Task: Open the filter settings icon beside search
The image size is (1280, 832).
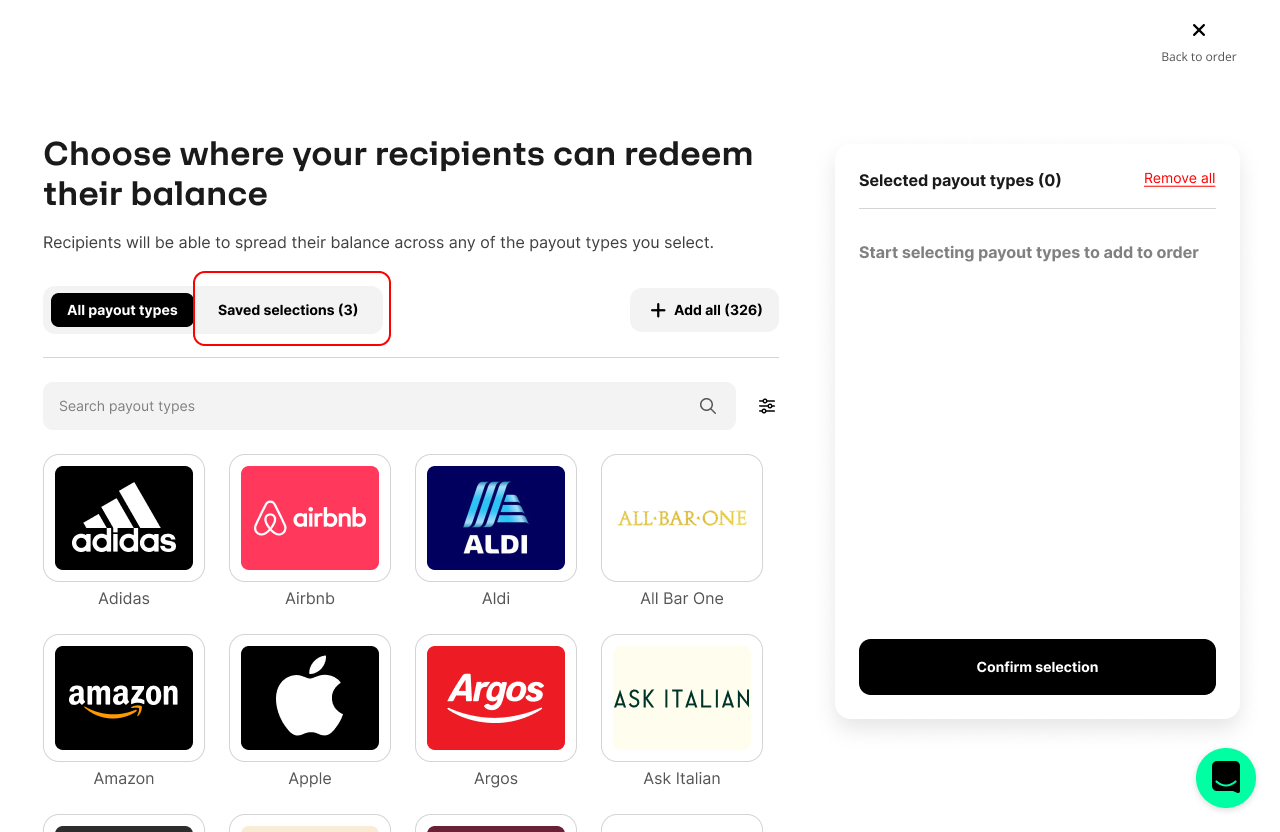Action: [x=767, y=406]
